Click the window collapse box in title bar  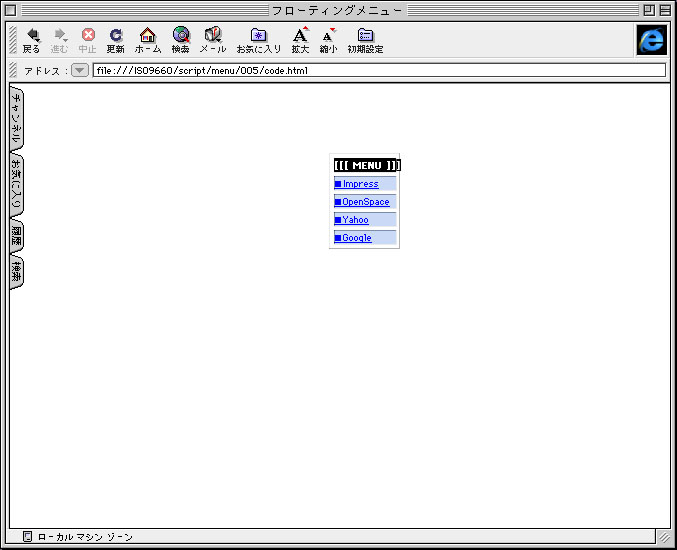(x=665, y=10)
